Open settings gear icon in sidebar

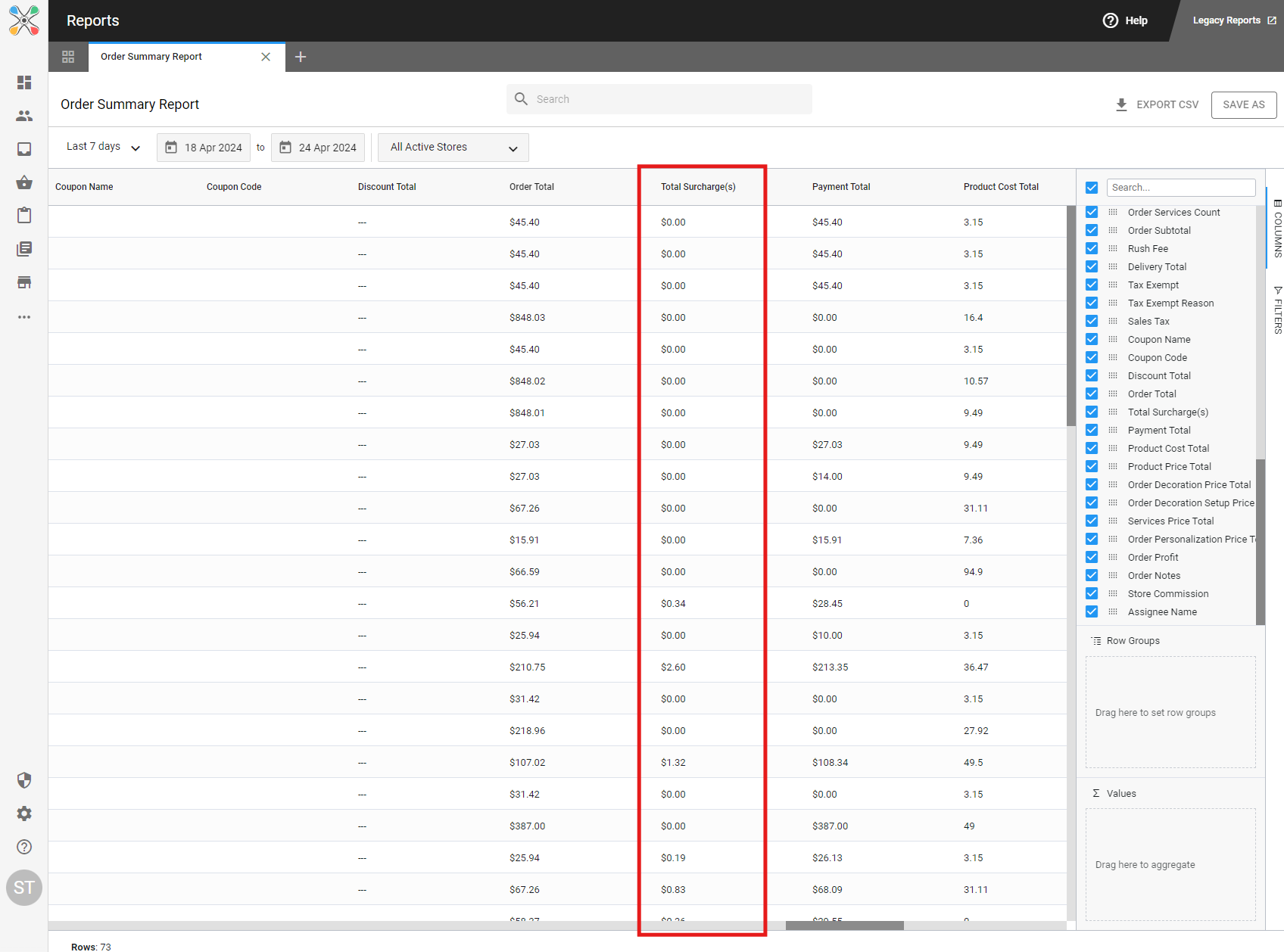24,814
